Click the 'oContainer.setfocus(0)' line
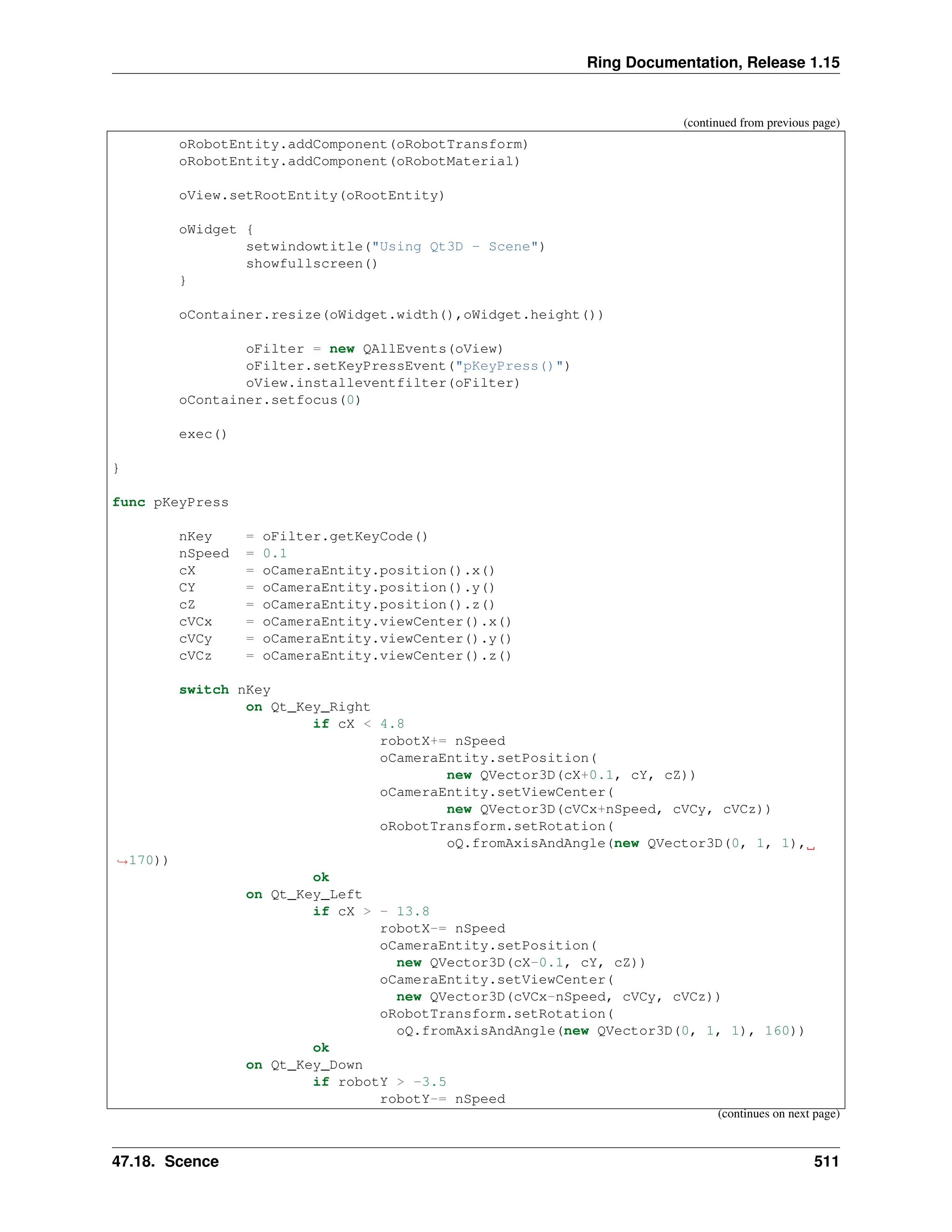Screen dimensions: 952x1232 coord(270,400)
